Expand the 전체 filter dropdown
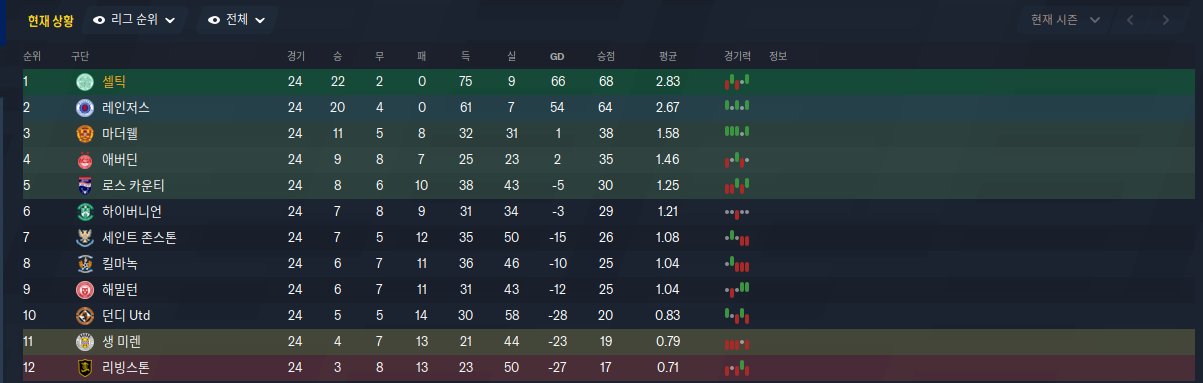This screenshot has height=383, width=1203. pyautogui.click(x=237, y=19)
